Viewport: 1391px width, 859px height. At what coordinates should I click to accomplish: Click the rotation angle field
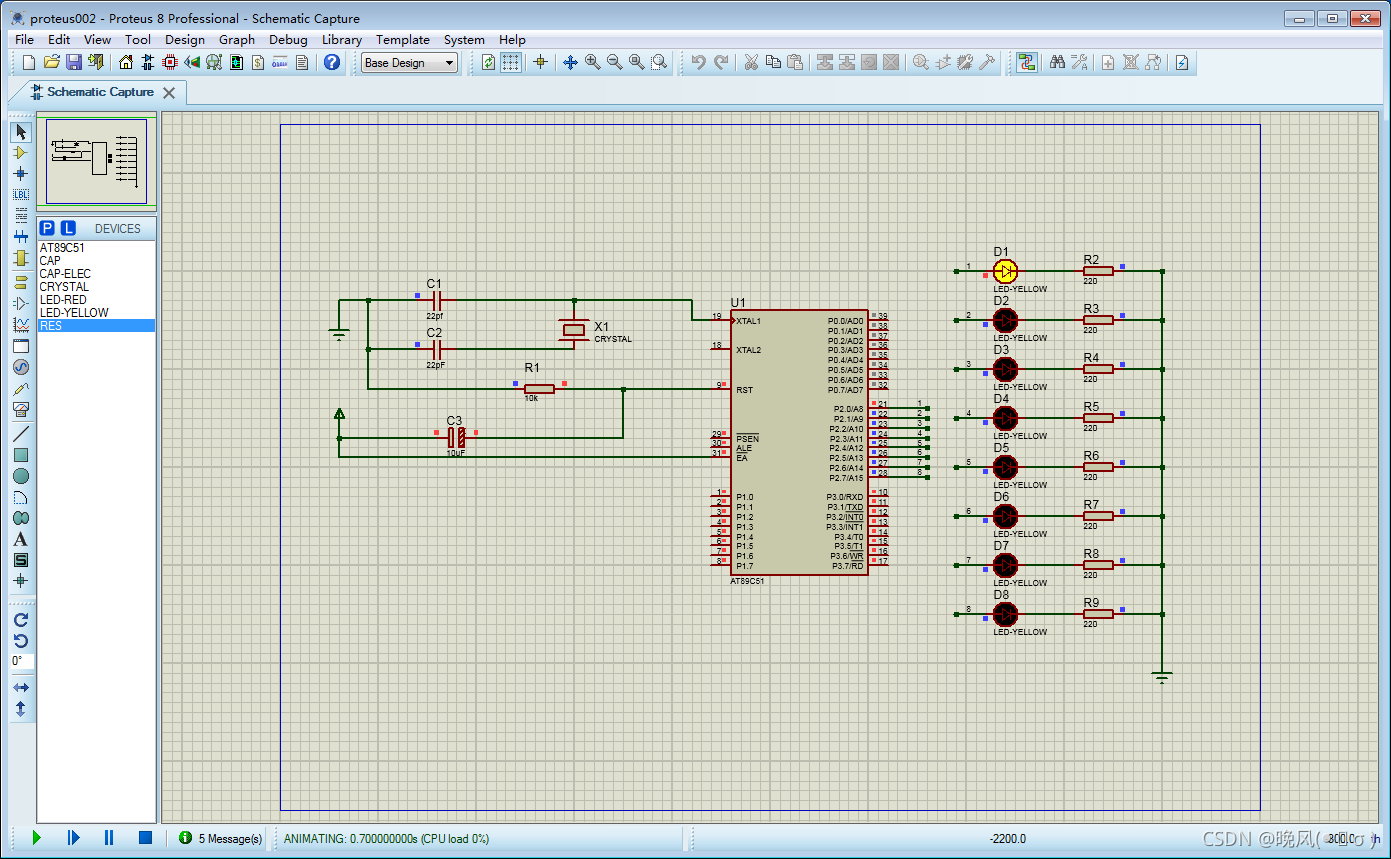pyautogui.click(x=22, y=661)
